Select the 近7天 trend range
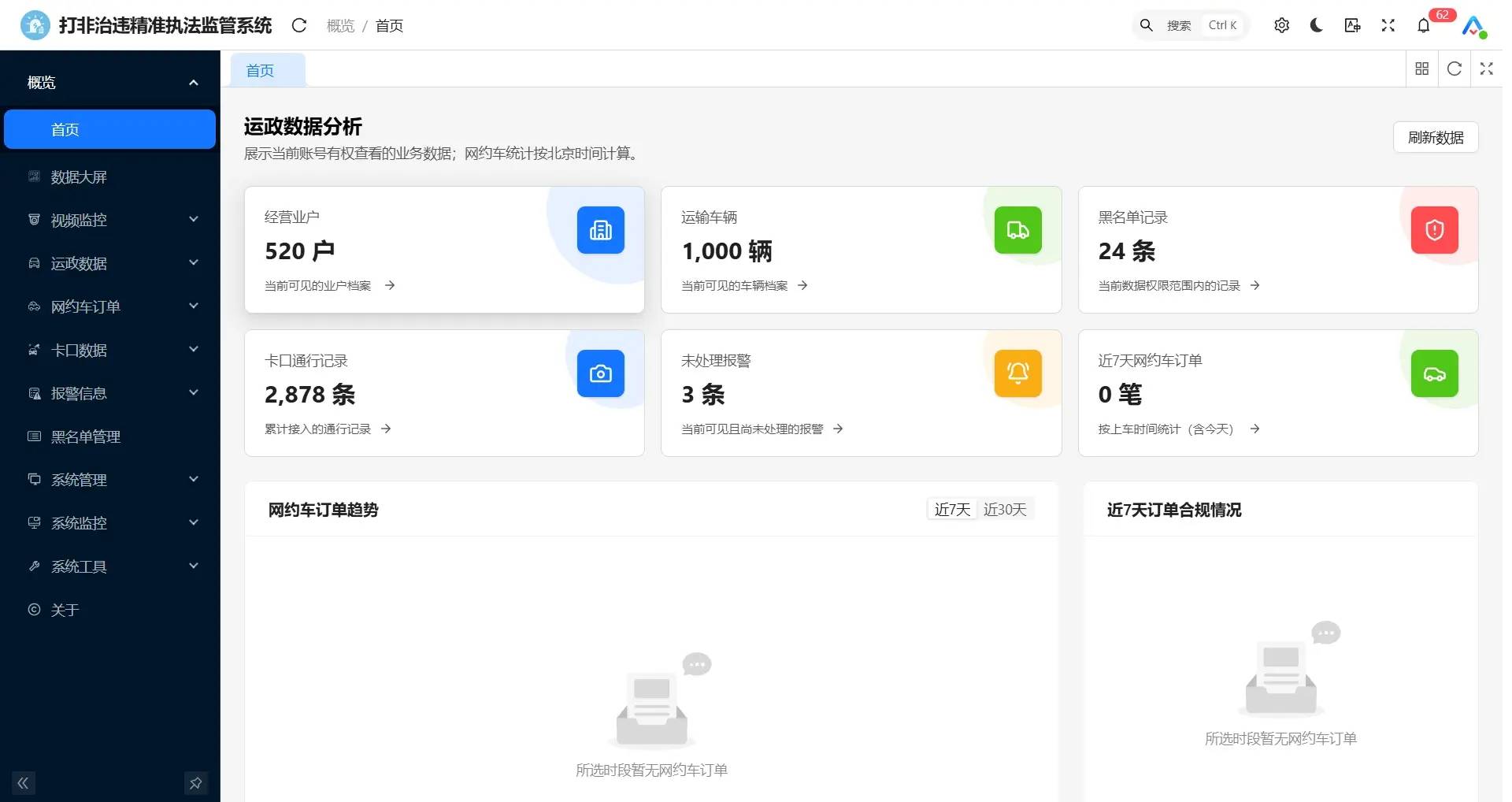 click(952, 510)
